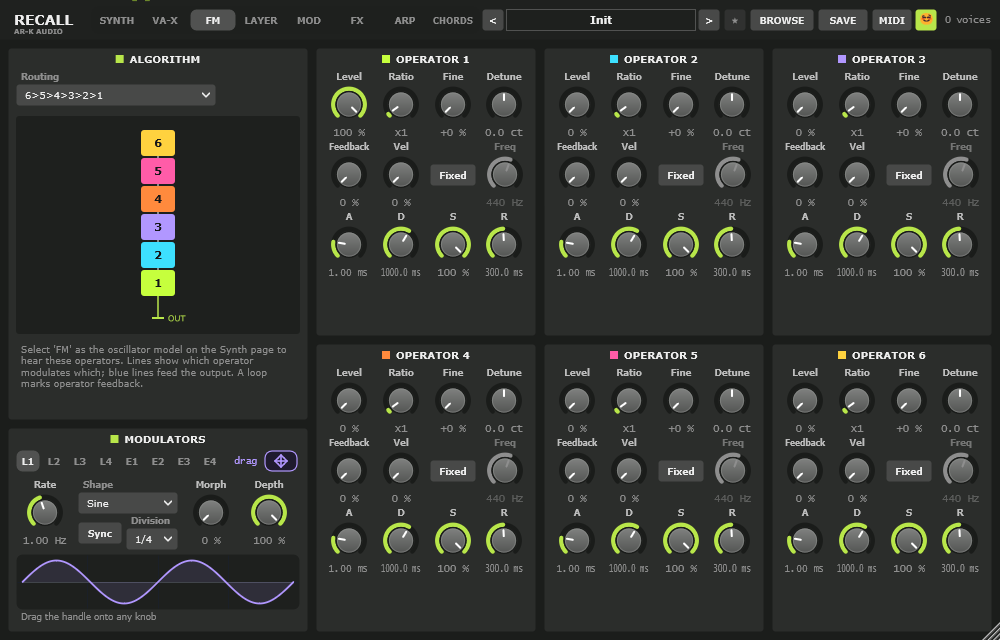This screenshot has width=1000, height=640.
Task: Click the favorite star icon
Action: [735, 20]
